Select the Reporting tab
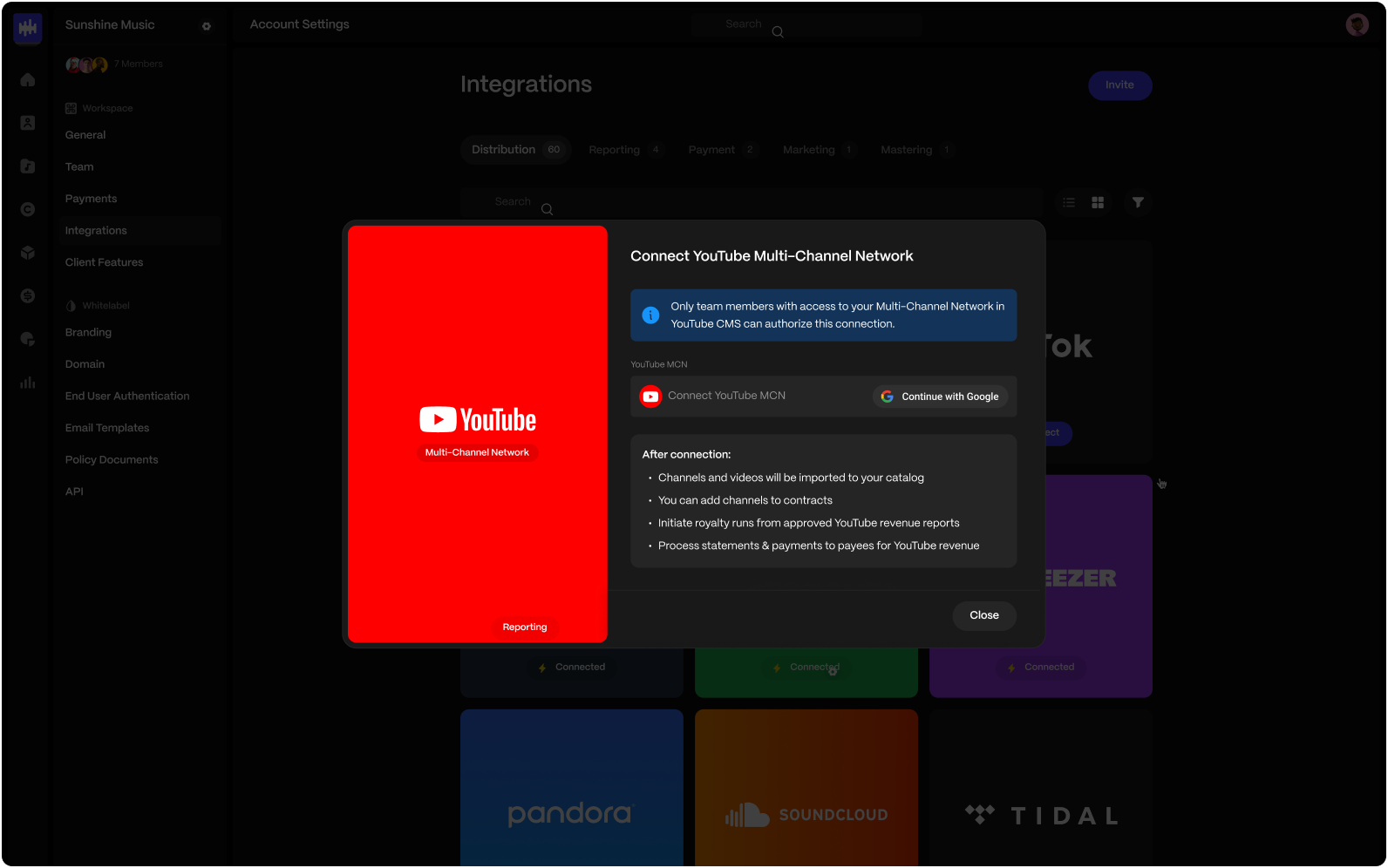This screenshot has height=868, width=1388. (x=625, y=150)
